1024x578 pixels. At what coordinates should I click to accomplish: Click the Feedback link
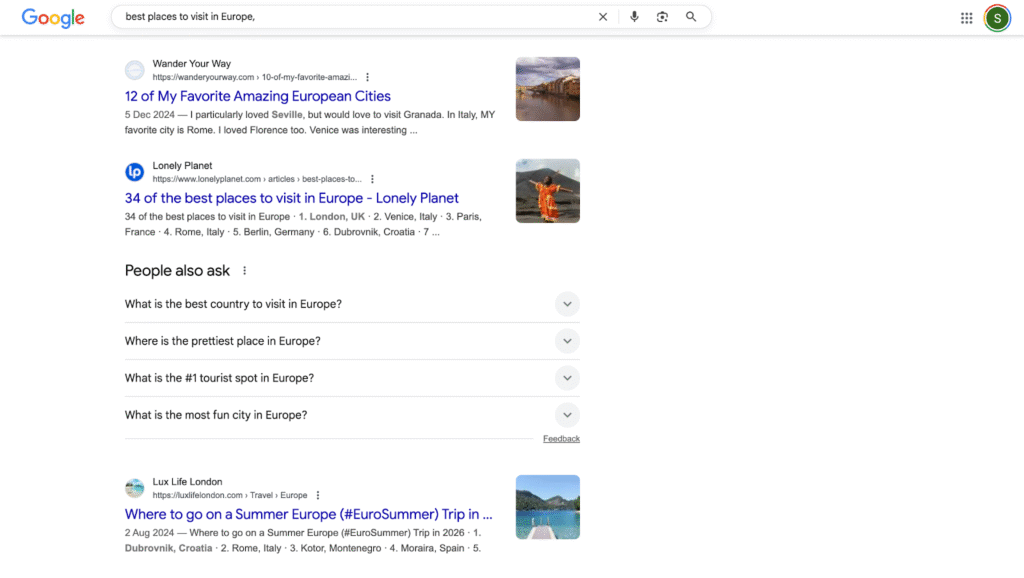tap(561, 439)
